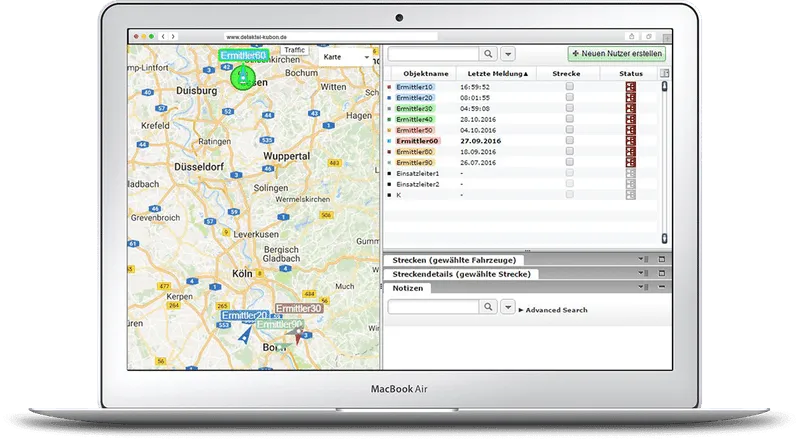
Task: Click the browser share icon
Action: click(632, 36)
